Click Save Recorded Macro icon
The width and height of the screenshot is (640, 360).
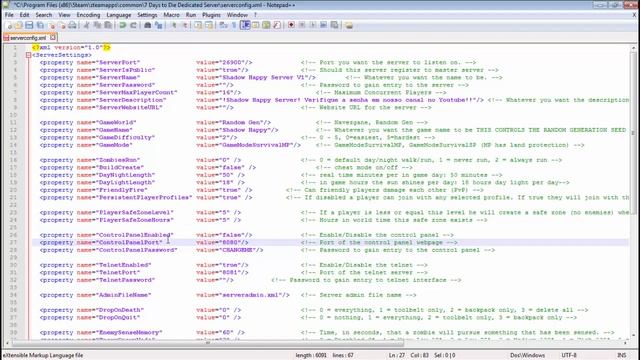pos(334,25)
